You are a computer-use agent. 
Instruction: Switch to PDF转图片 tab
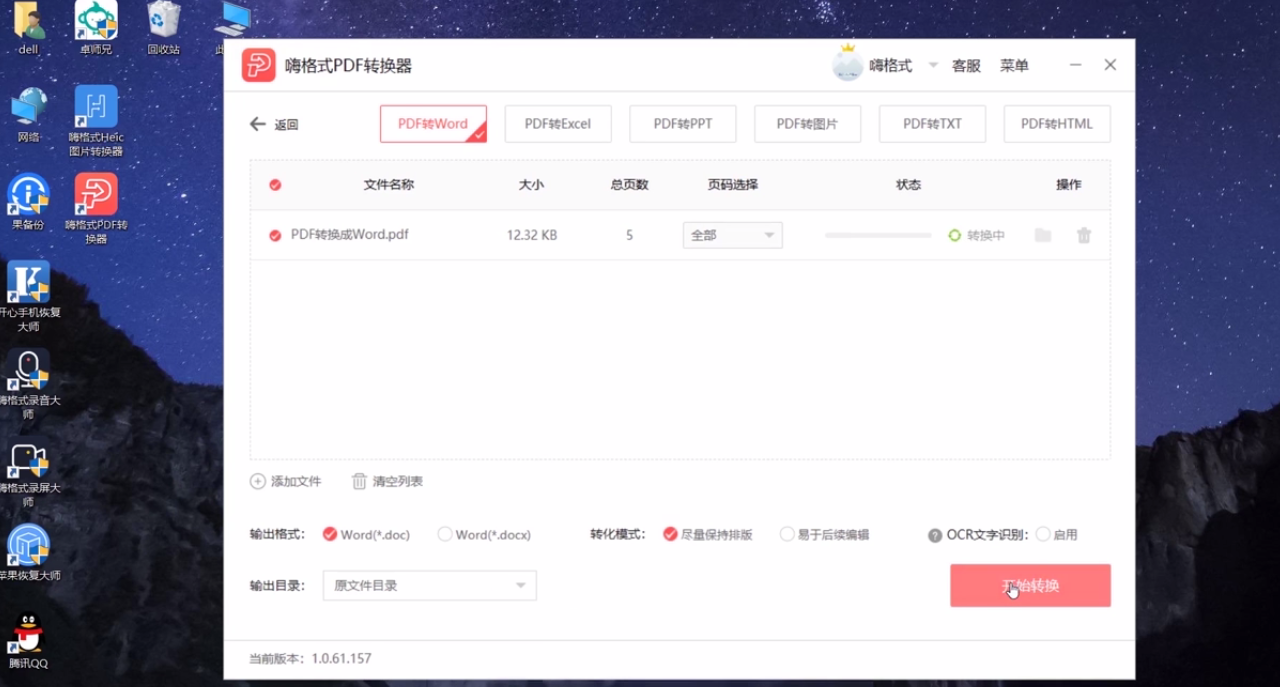(807, 124)
